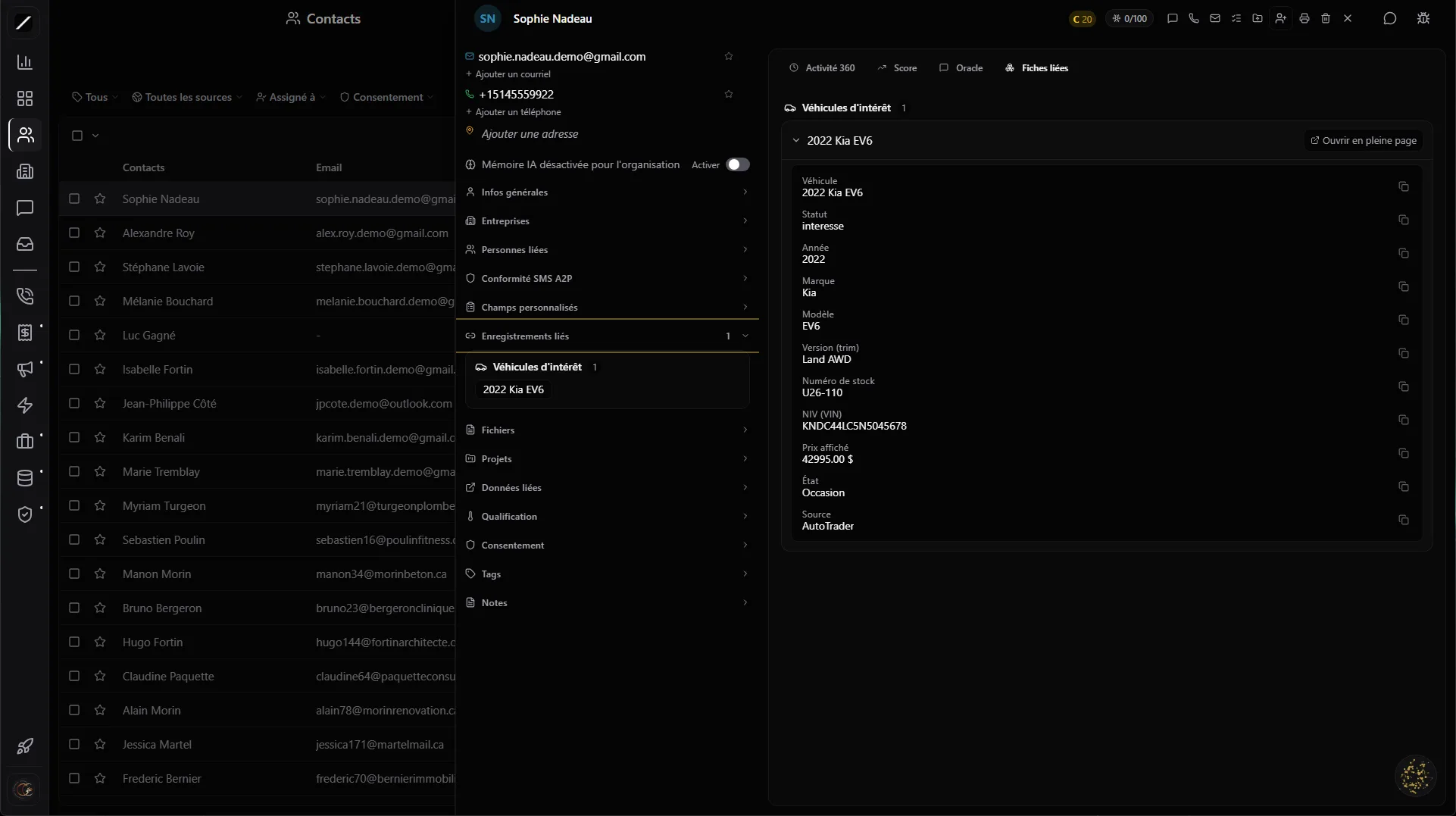
Task: Click Ajouter un courriel link
Action: [508, 74]
